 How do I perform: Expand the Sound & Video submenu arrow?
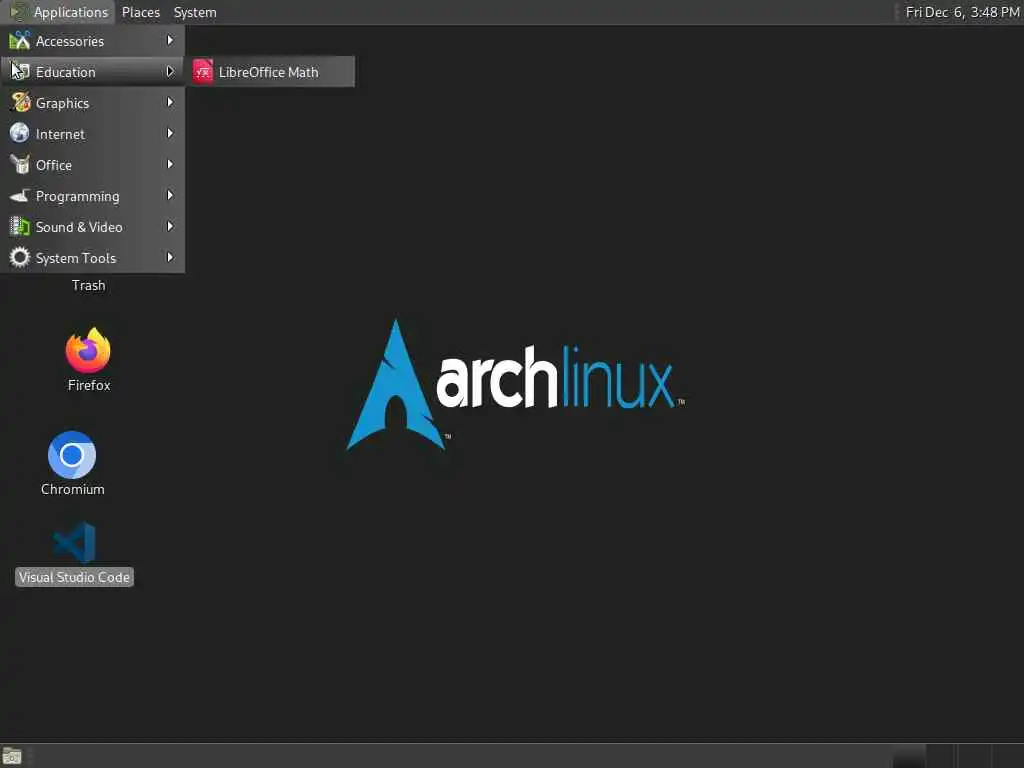tap(170, 227)
